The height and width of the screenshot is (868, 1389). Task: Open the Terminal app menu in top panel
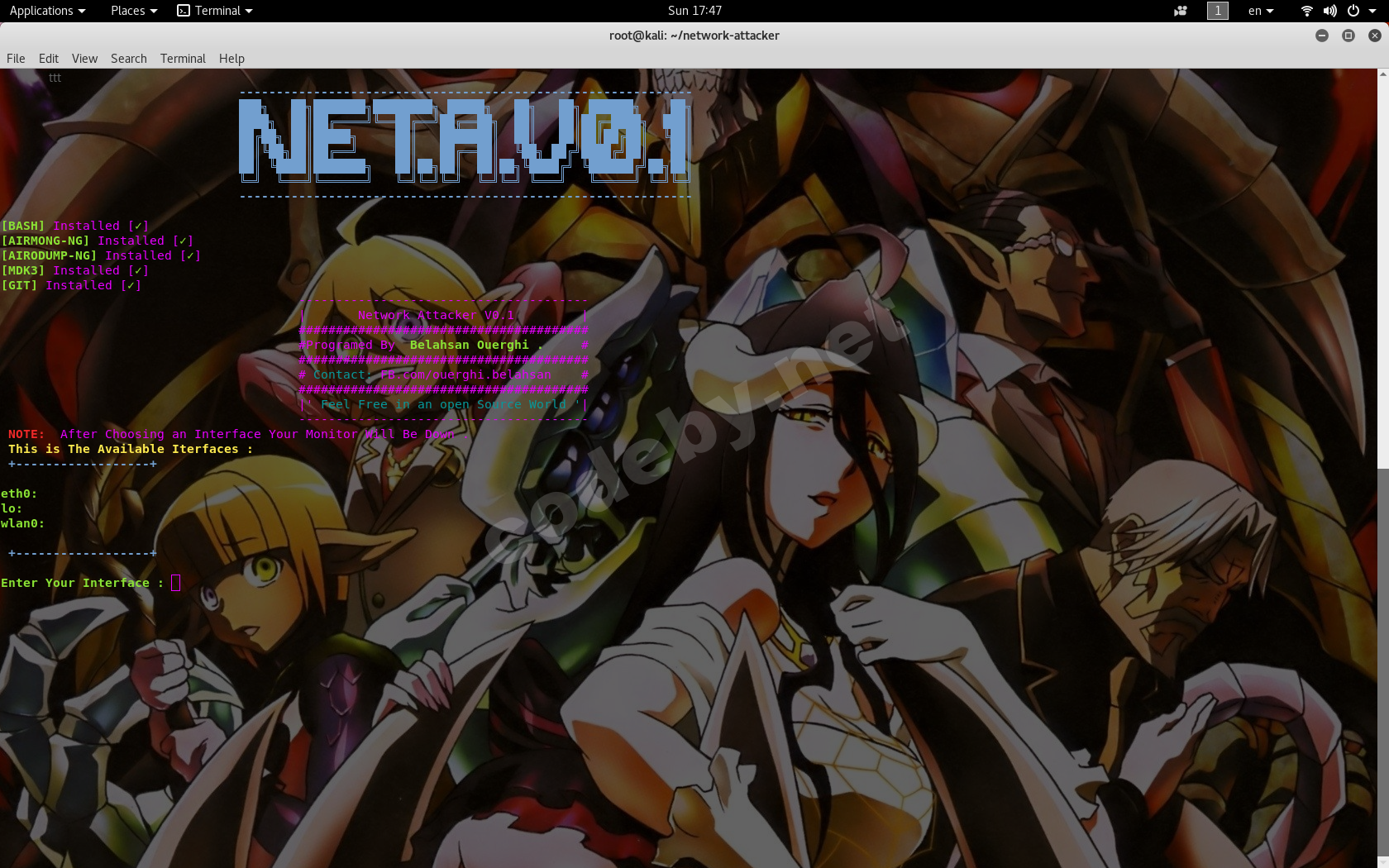pyautogui.click(x=215, y=11)
